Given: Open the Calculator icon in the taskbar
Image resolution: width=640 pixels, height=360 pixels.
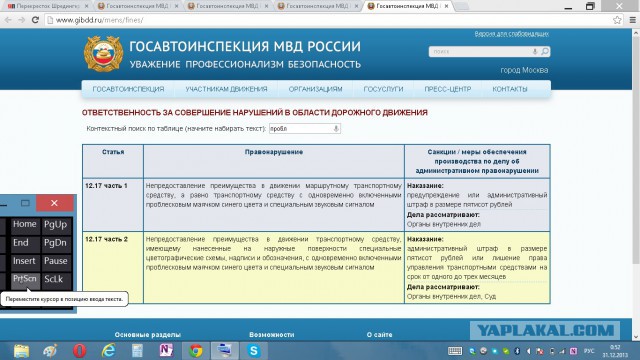Looking at the screenshot, I should [x=137, y=351].
